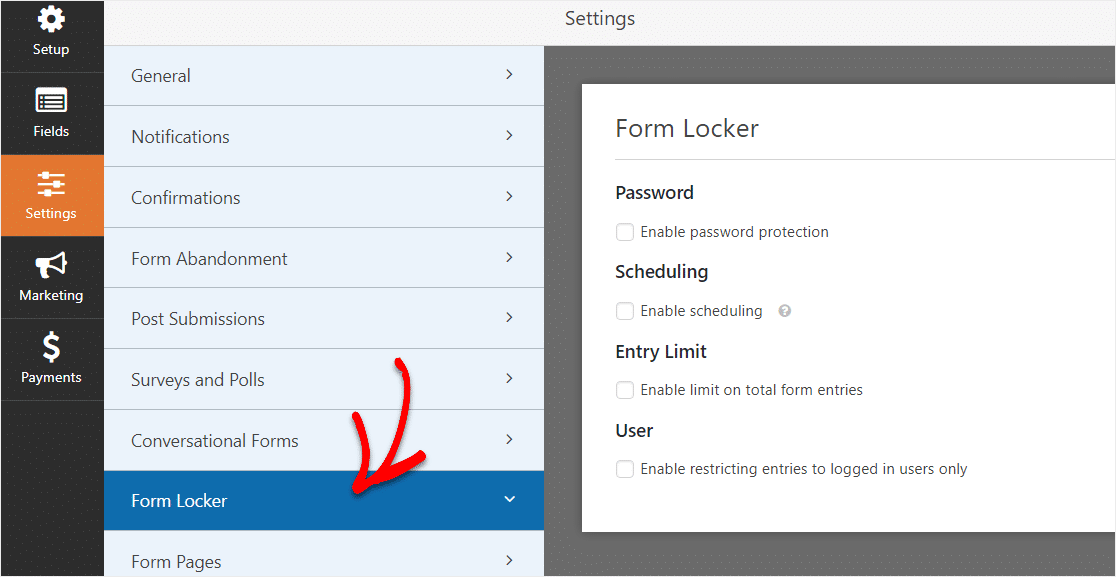Open the Marketing megaphone icon
1116x577 pixels.
coord(51,265)
